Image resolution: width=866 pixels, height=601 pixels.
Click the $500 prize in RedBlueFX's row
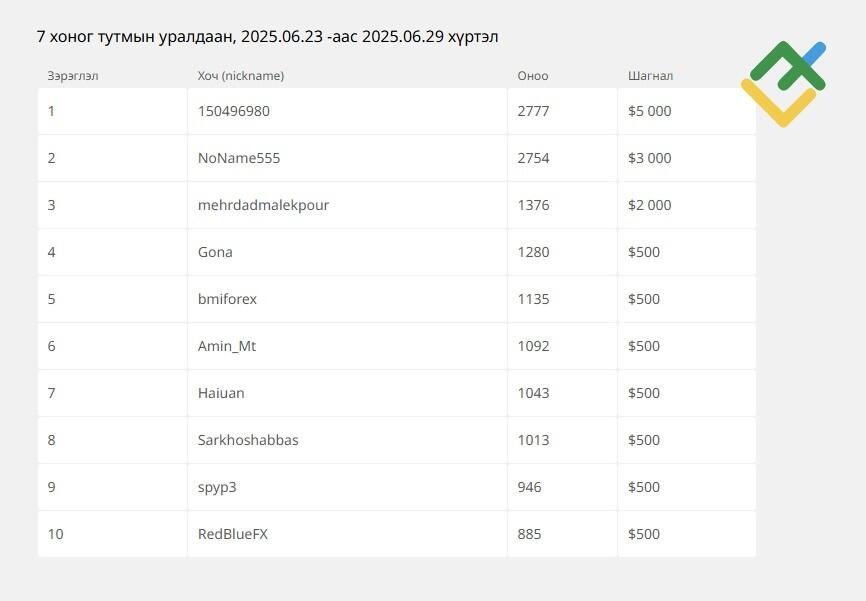[643, 534]
